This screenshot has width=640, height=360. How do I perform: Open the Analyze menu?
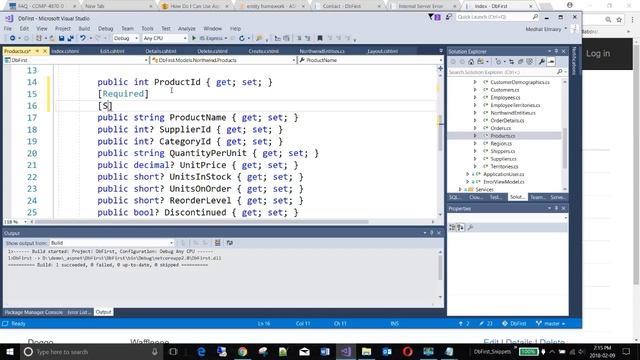(187, 29)
